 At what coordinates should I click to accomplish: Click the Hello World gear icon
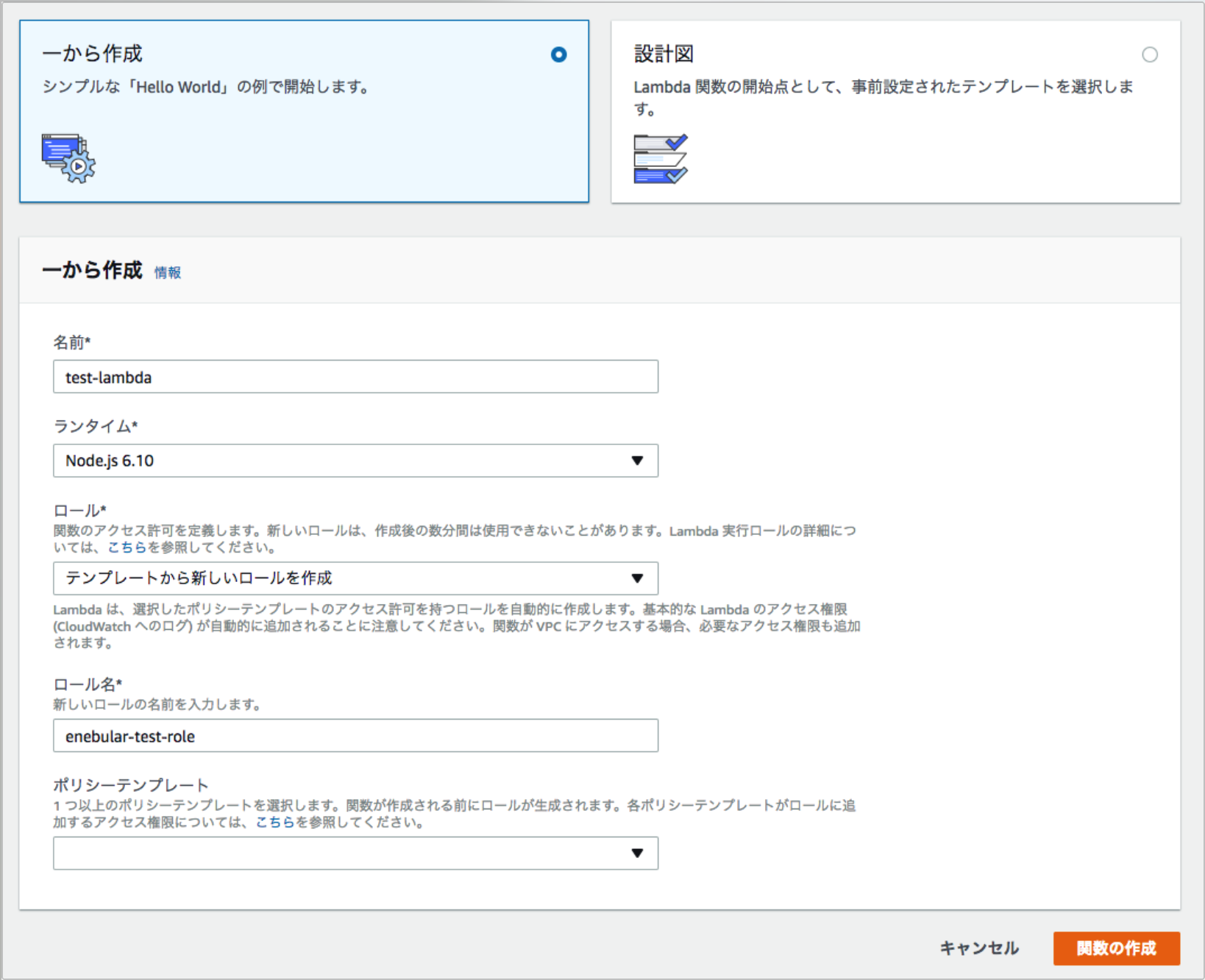coord(68,157)
